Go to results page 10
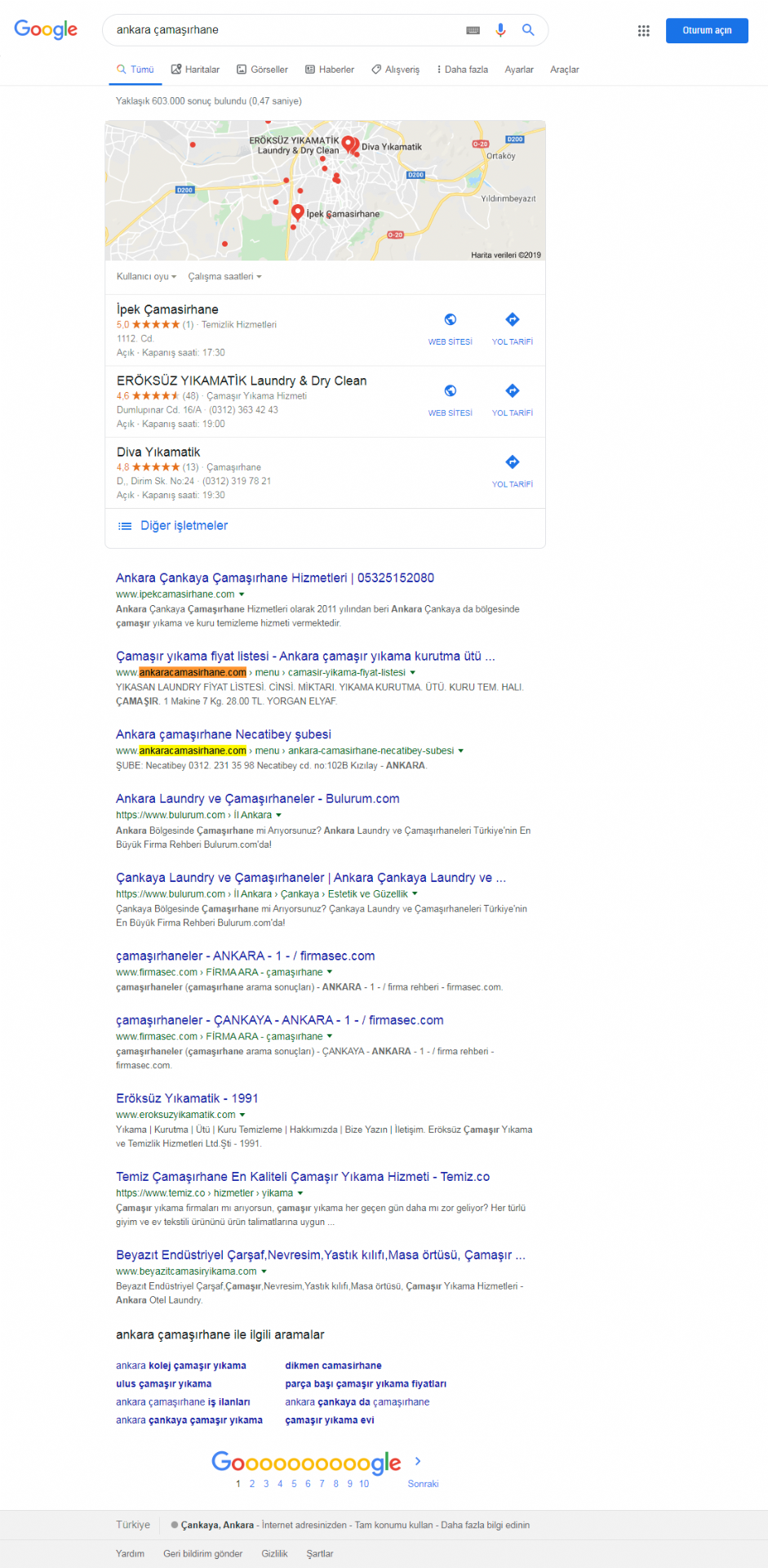 pyautogui.click(x=364, y=1484)
